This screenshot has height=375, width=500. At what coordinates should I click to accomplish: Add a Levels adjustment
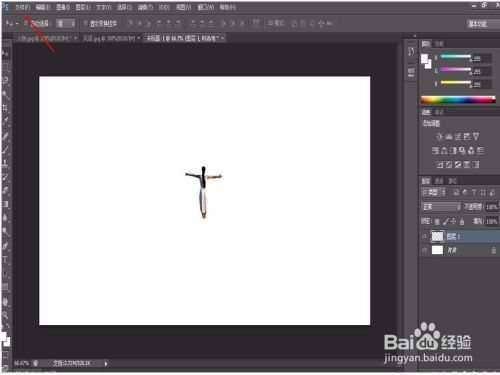[x=449, y=136]
